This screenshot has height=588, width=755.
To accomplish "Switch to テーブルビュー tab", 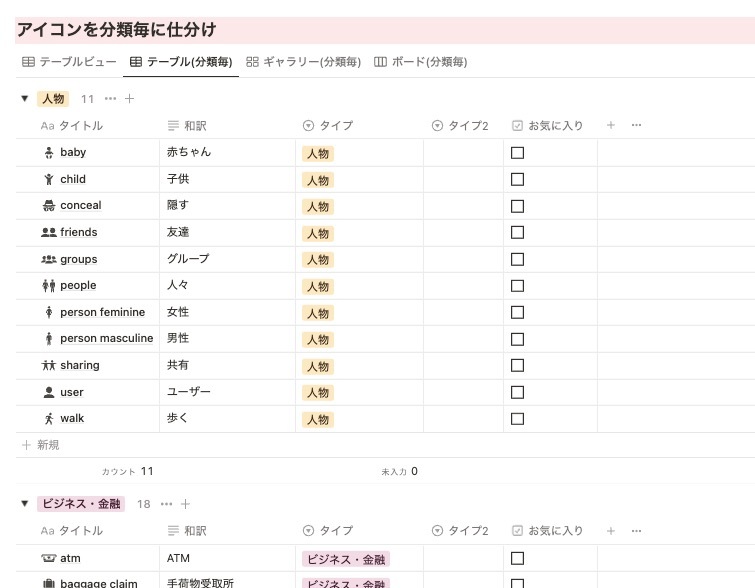I will click(x=69, y=62).
